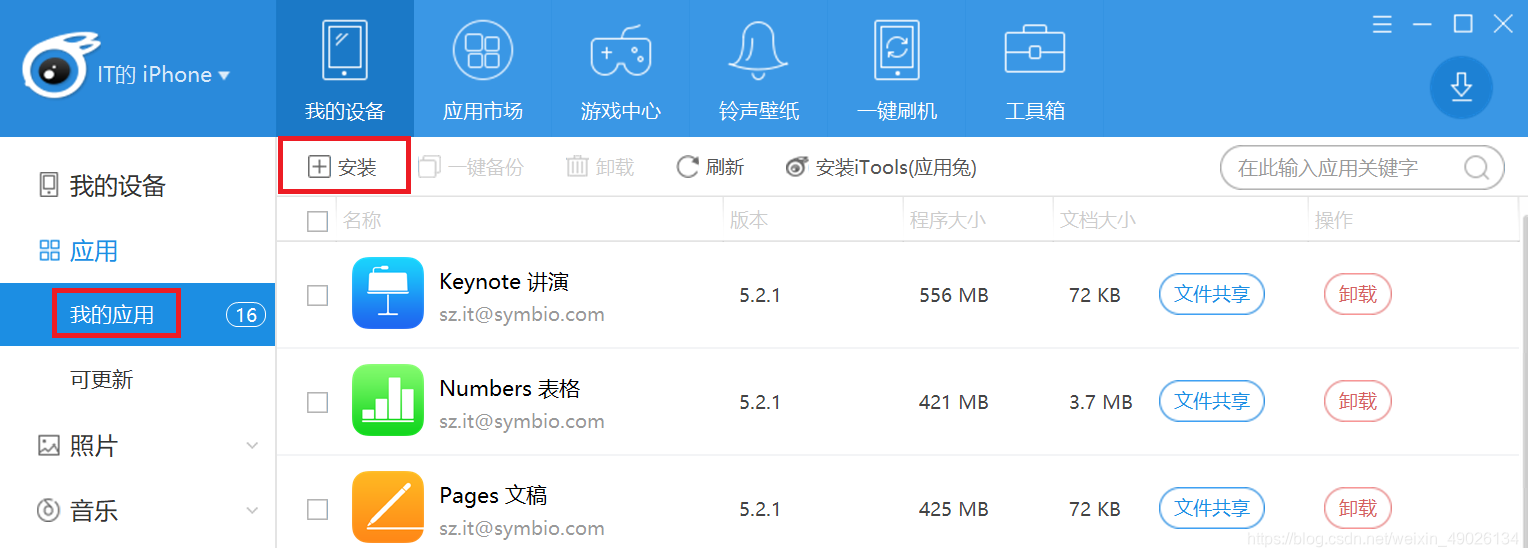The width and height of the screenshot is (1528, 557).
Task: Open the IT的 iPhone device dropdown
Action: [164, 75]
